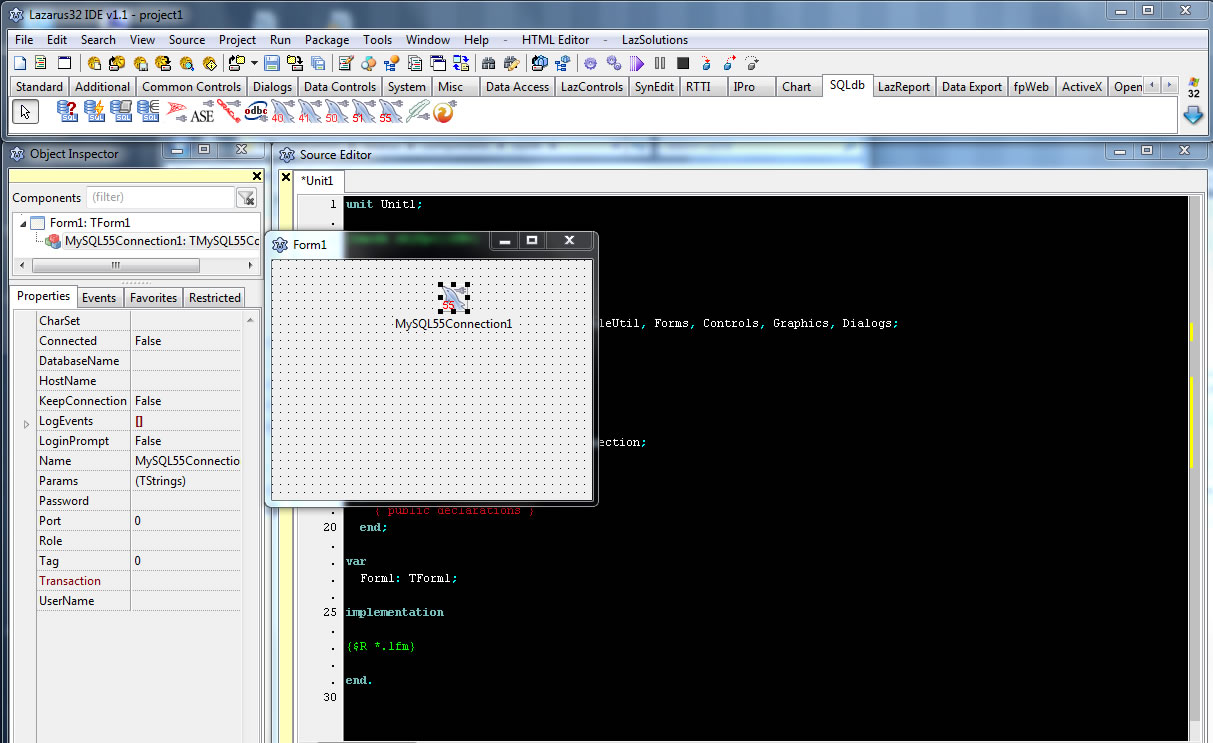Click the open folder toolbar icon
The image size is (1213, 743).
(236, 63)
